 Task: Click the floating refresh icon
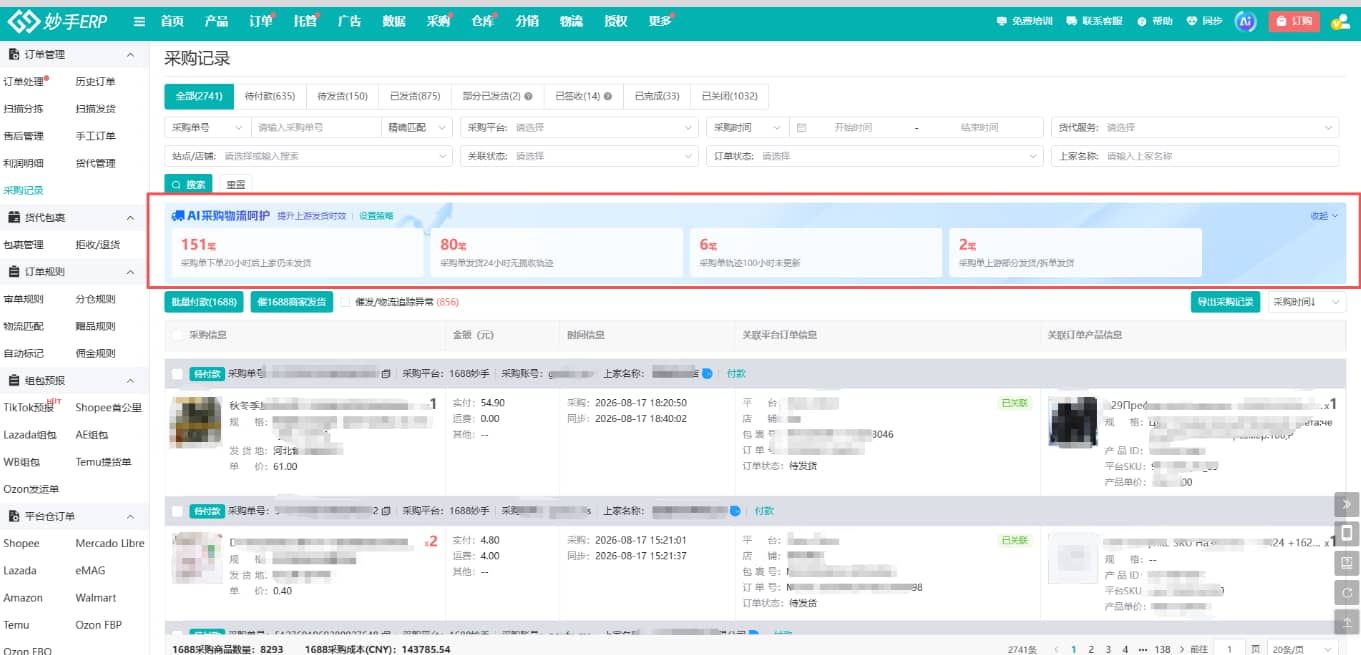(1347, 593)
